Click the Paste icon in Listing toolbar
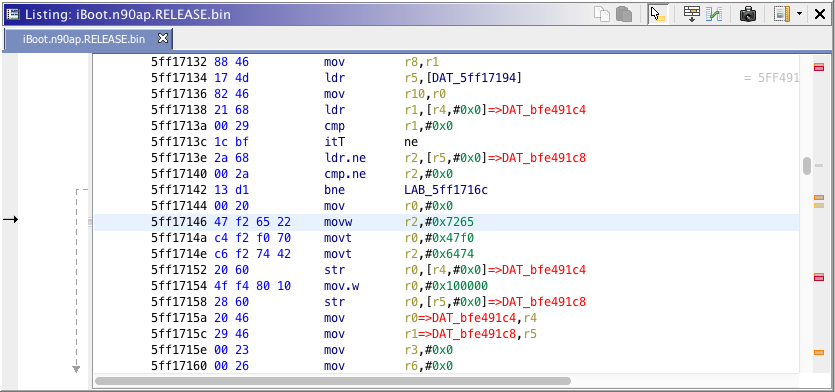 [x=624, y=14]
